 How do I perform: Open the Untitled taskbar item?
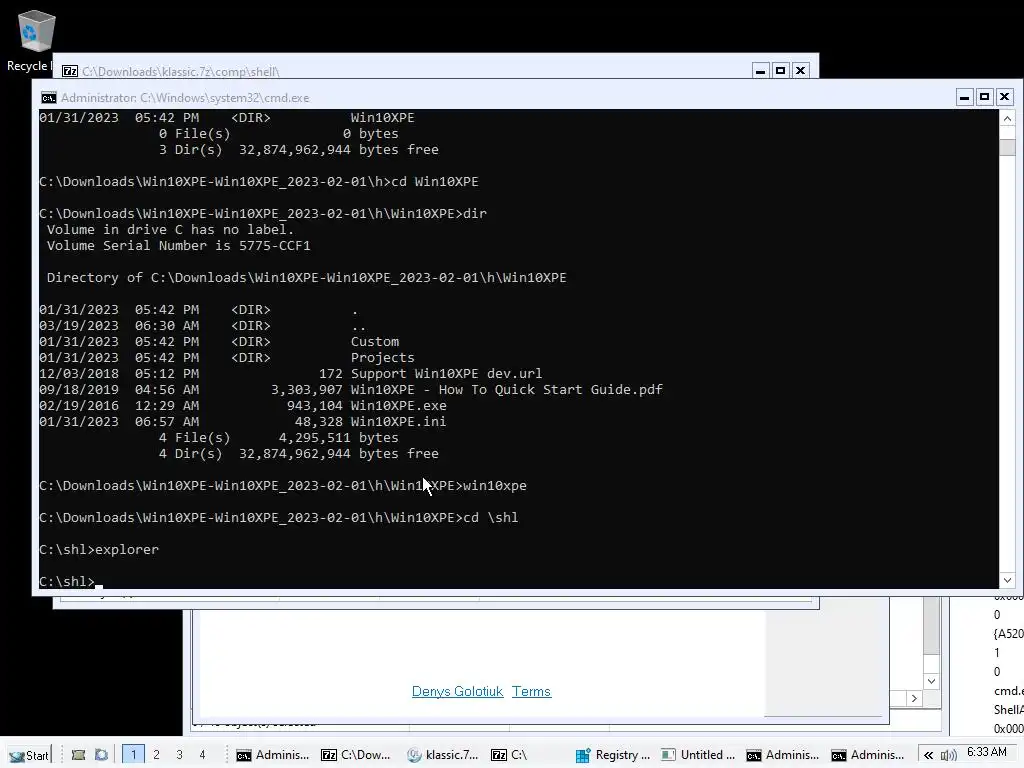click(x=698, y=755)
